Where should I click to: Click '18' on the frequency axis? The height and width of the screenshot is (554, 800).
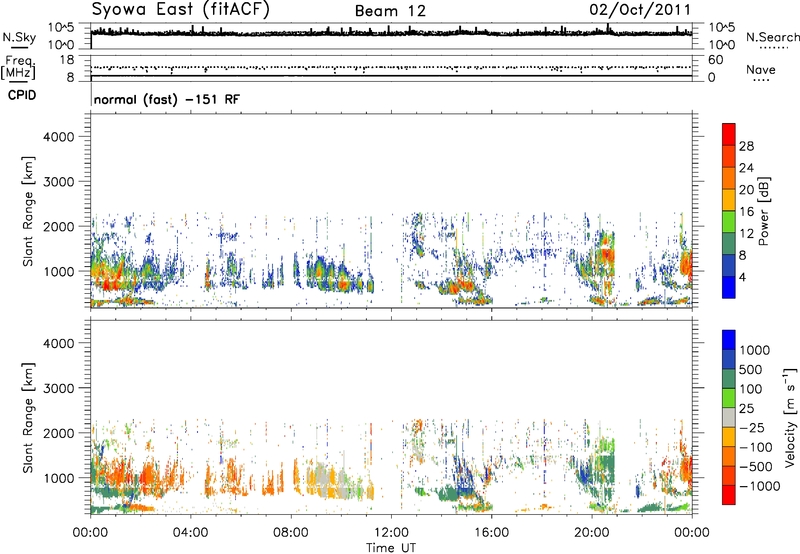(x=67, y=60)
